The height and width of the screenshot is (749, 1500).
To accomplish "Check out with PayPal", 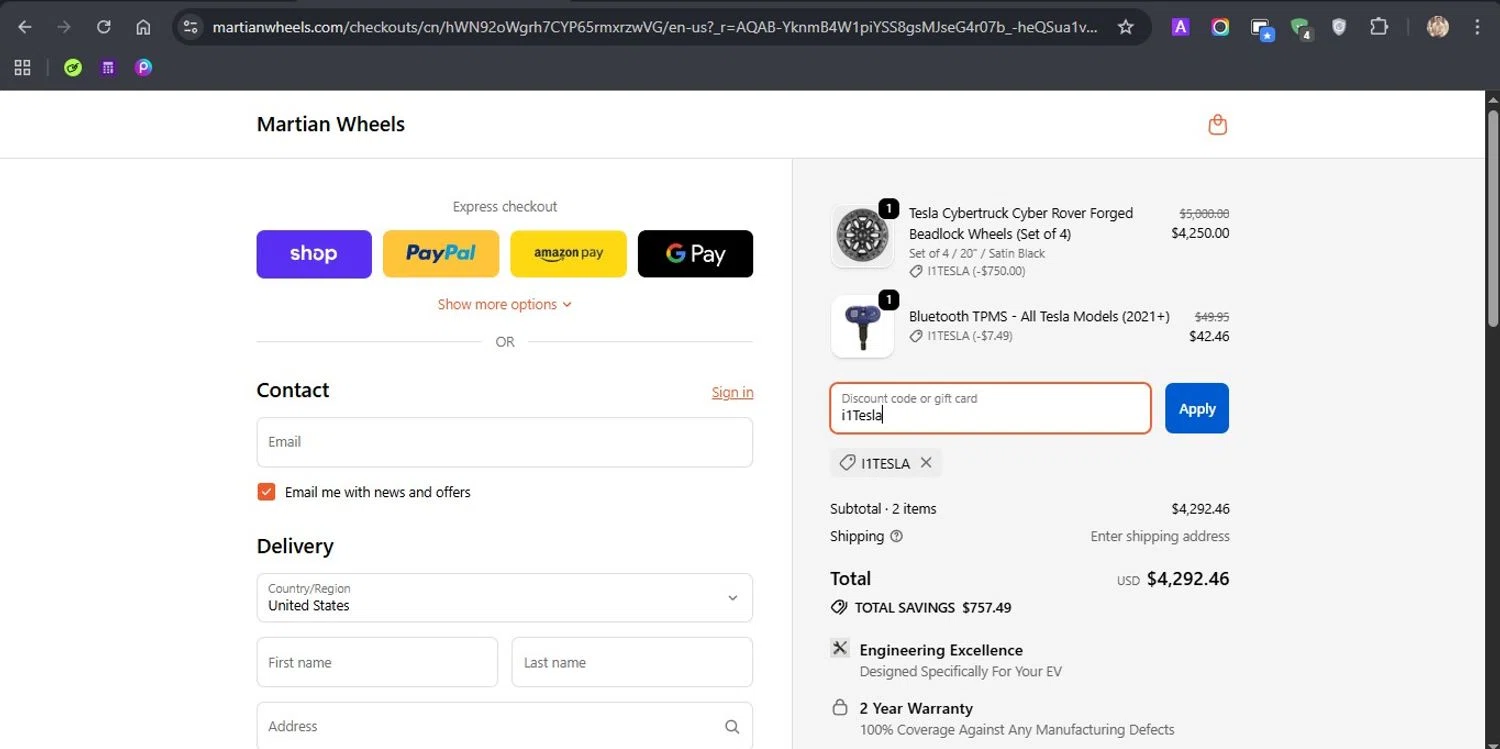I will coord(441,254).
